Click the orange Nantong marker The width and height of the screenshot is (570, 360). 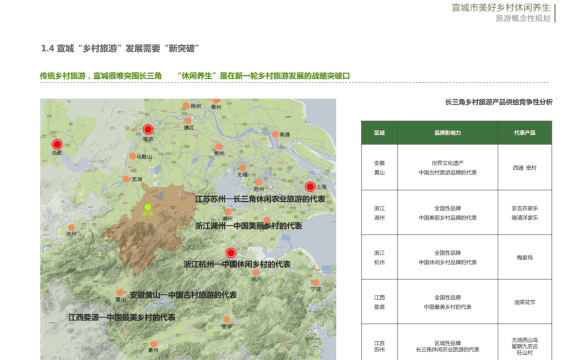pos(276,135)
